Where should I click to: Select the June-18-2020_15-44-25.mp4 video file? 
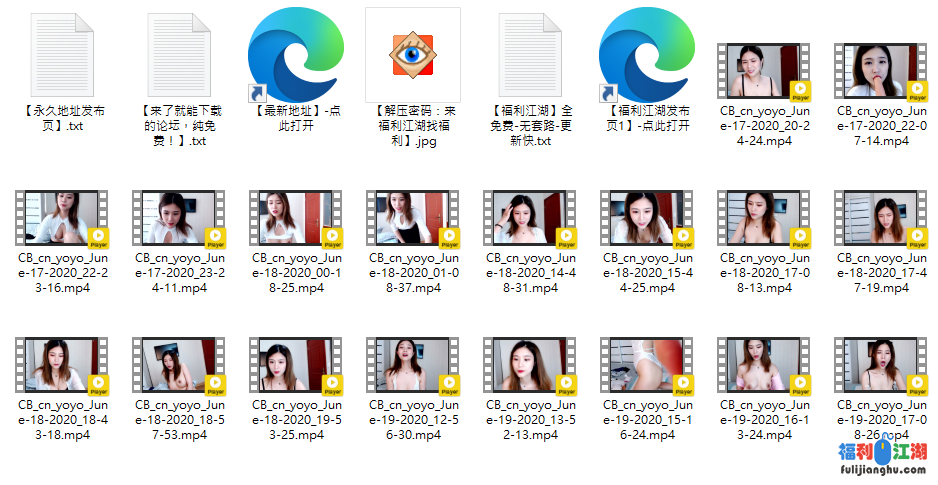(646, 218)
